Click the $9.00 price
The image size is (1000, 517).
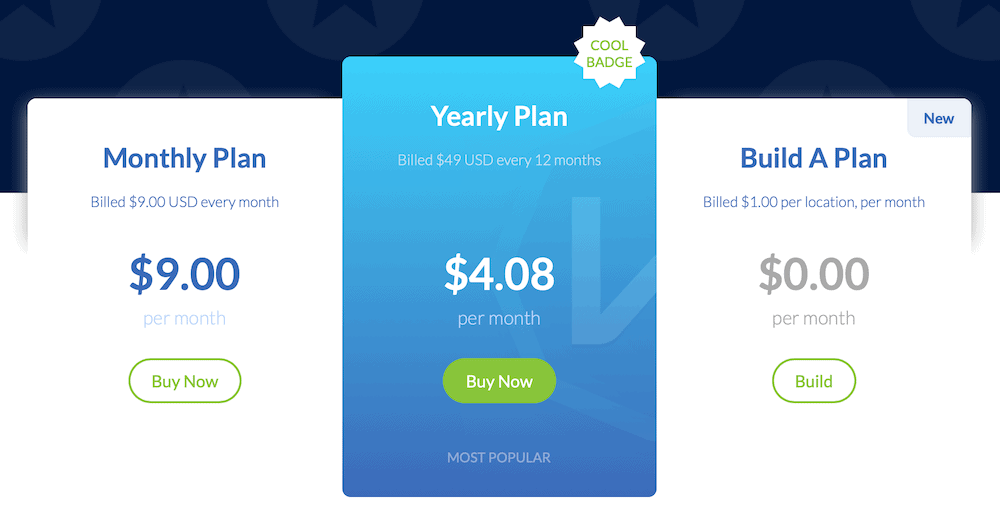185,274
